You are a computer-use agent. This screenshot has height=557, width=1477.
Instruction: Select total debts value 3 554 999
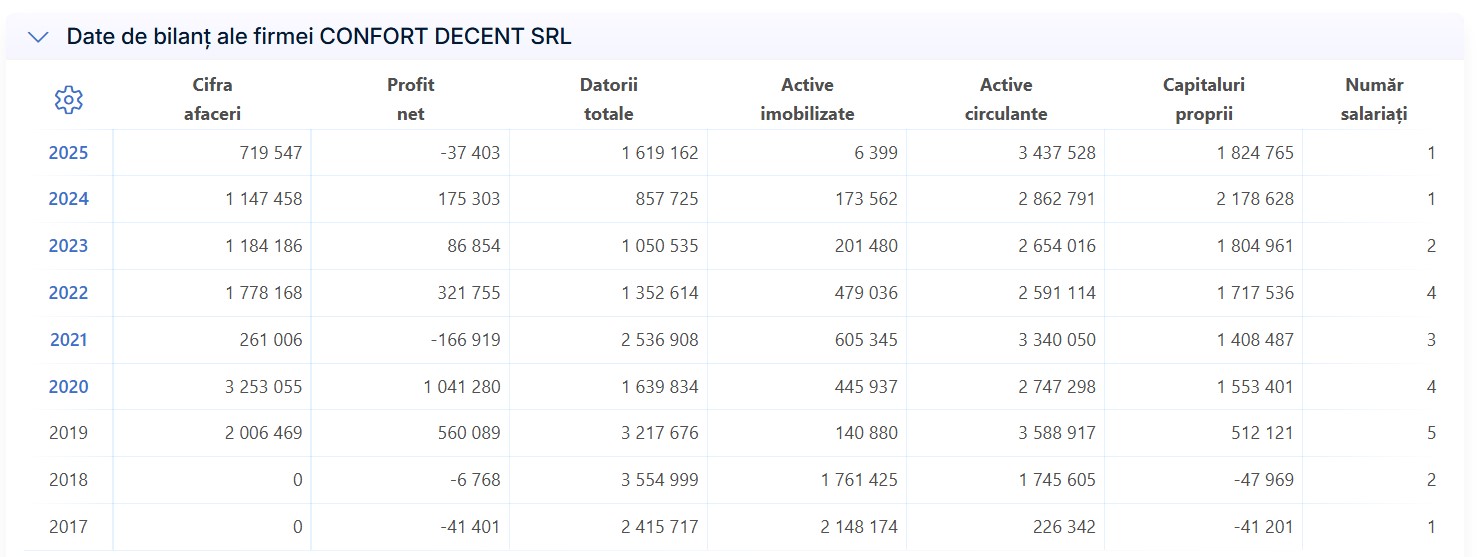(660, 480)
